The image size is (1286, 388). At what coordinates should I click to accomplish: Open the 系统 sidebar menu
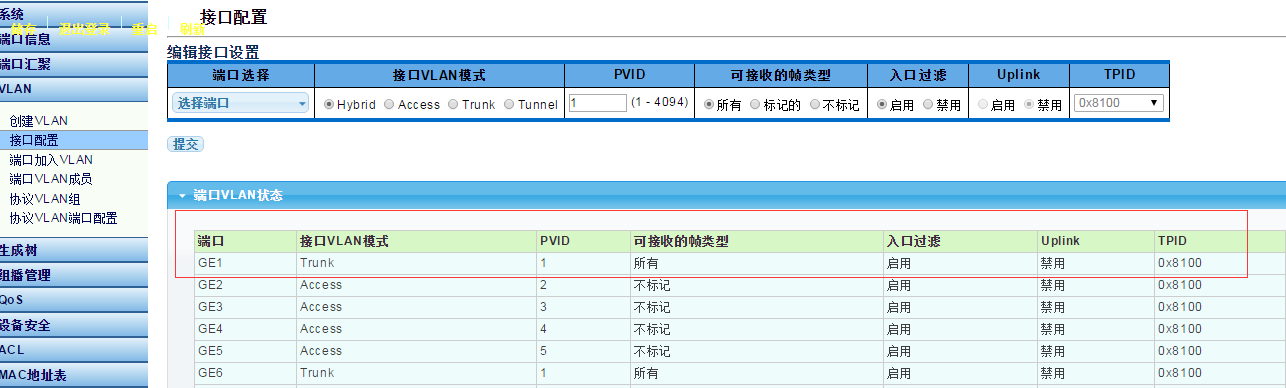coord(74,14)
